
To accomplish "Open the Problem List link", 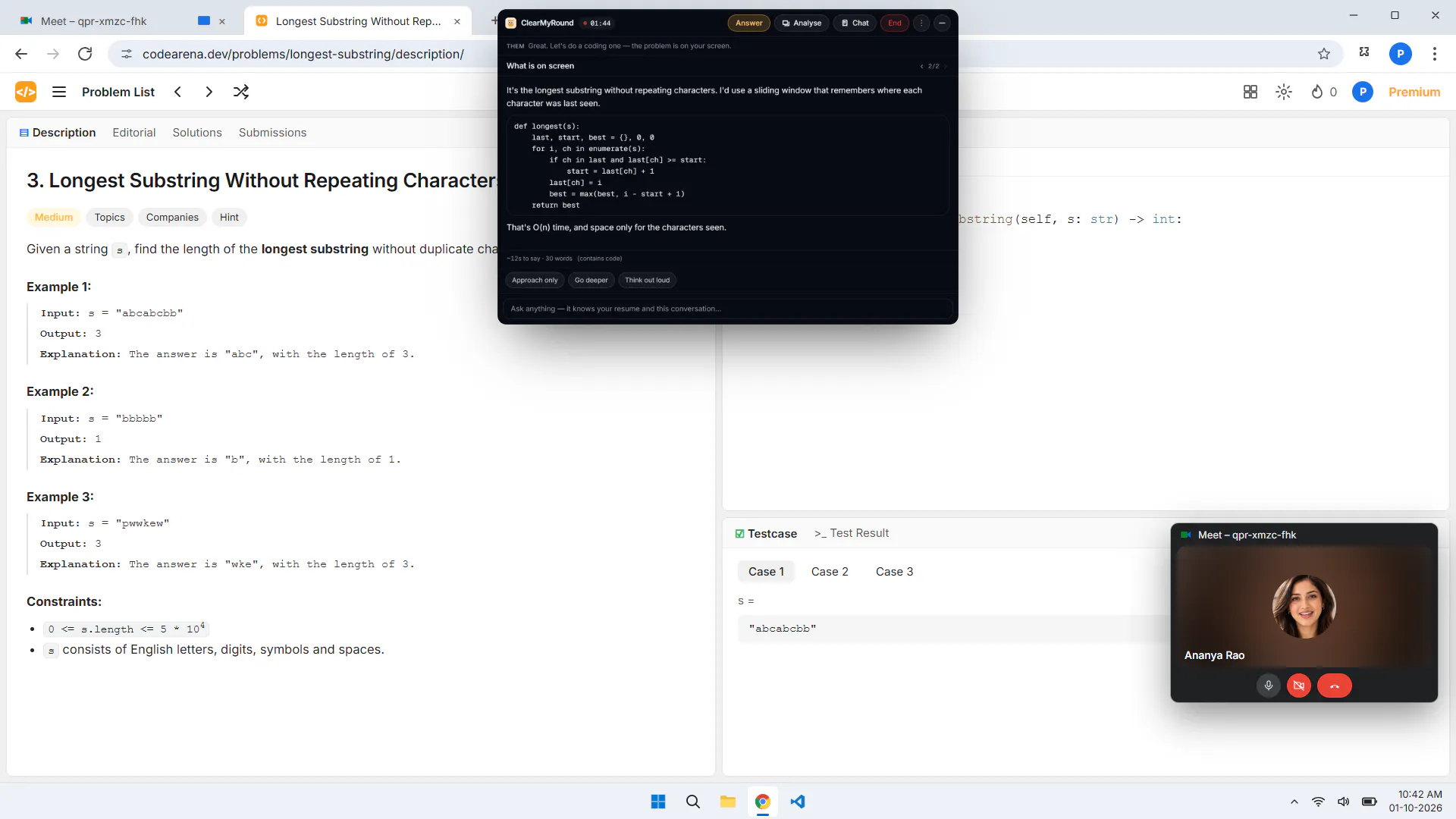I will (x=118, y=92).
